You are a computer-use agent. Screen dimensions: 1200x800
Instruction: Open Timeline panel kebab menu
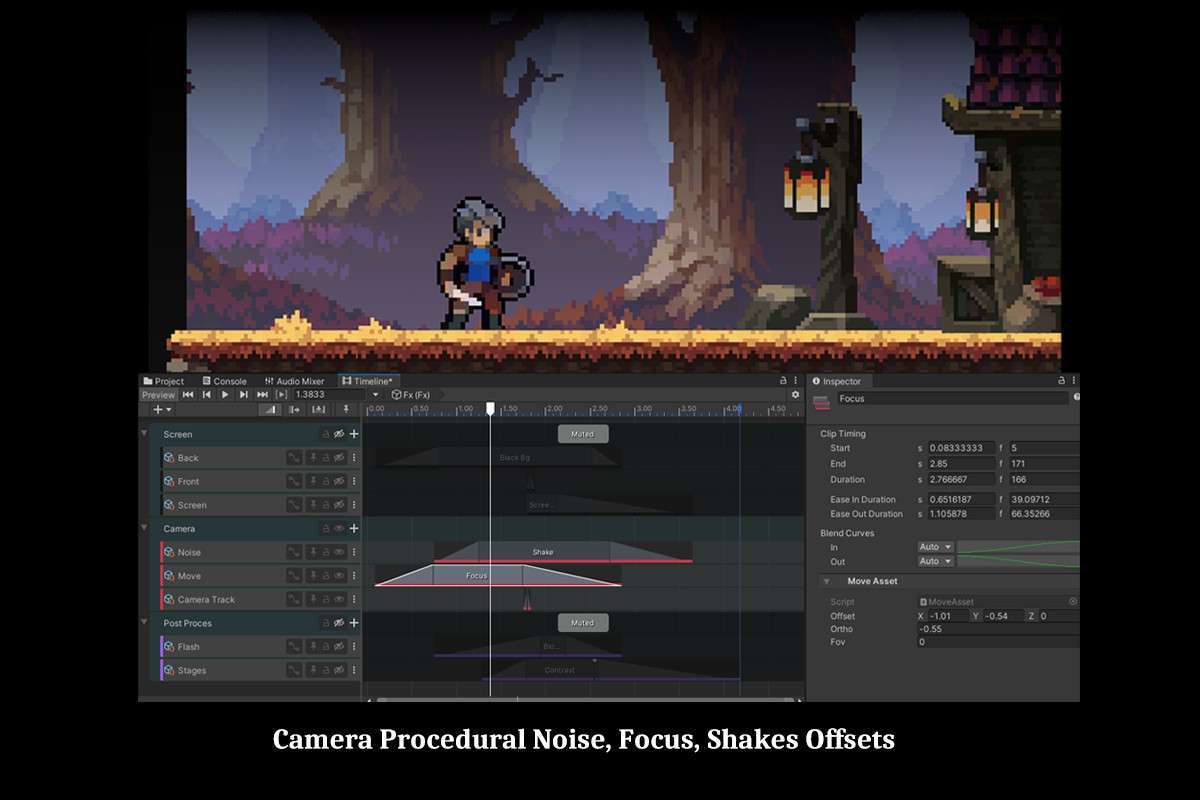796,381
